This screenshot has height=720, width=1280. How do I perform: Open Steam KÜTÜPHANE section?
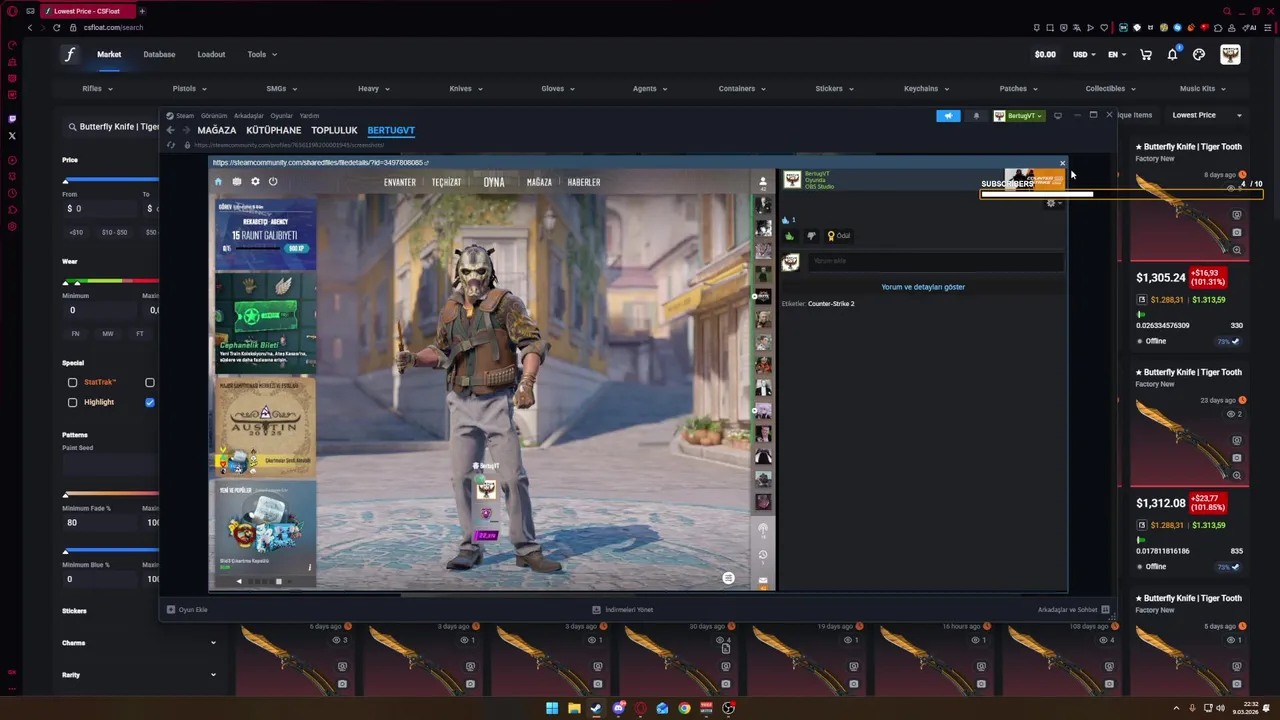(x=274, y=130)
